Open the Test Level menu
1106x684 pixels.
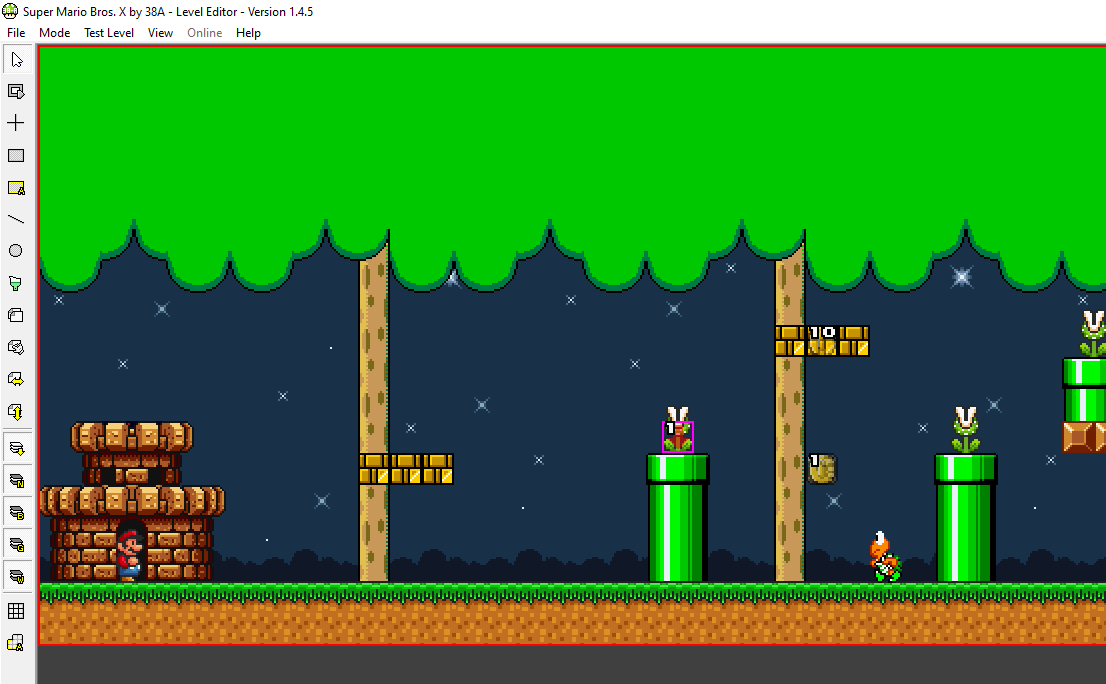click(109, 32)
